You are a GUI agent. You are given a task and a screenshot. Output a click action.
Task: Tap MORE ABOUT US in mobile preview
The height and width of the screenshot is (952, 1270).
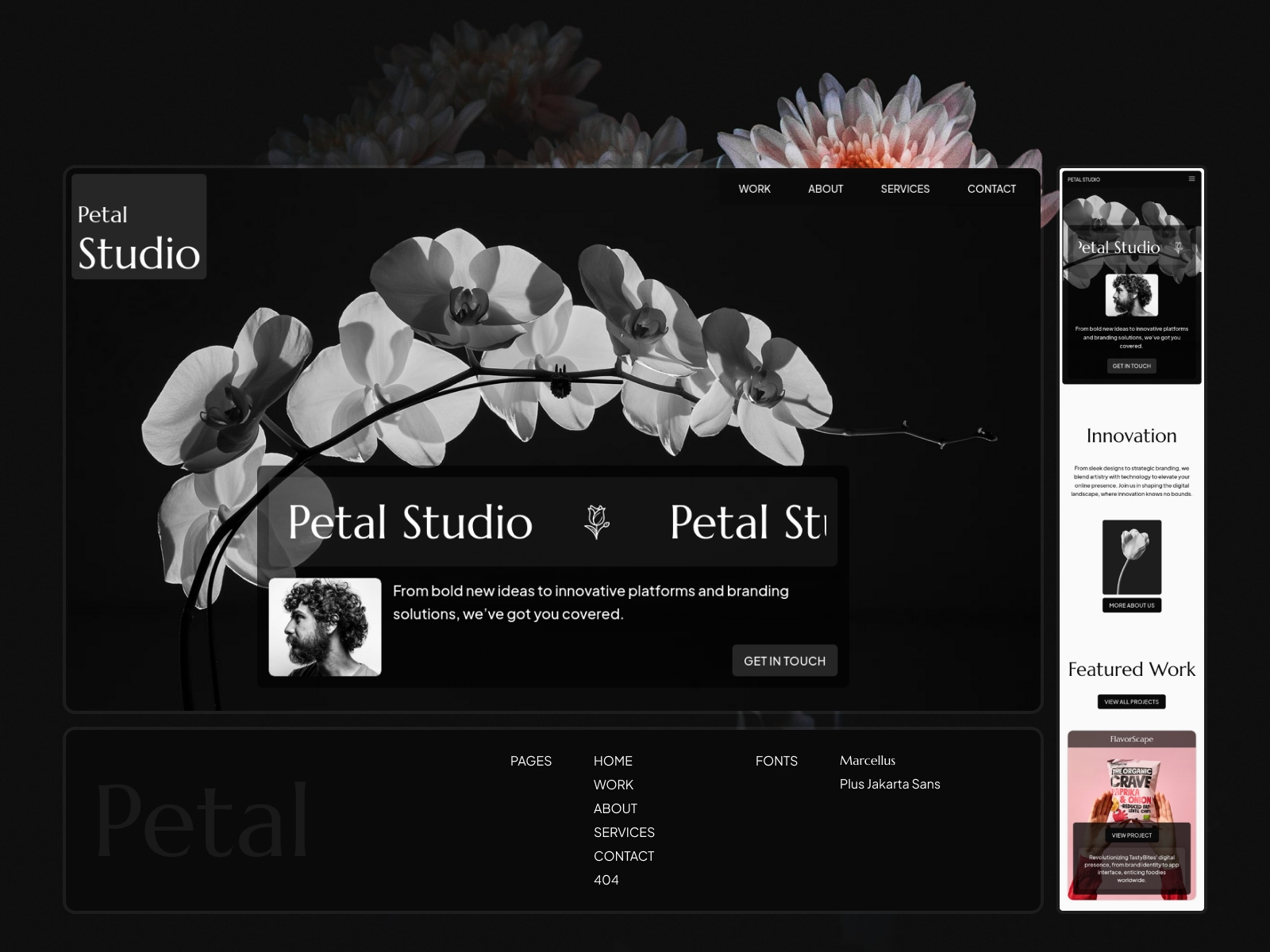[x=1131, y=605]
